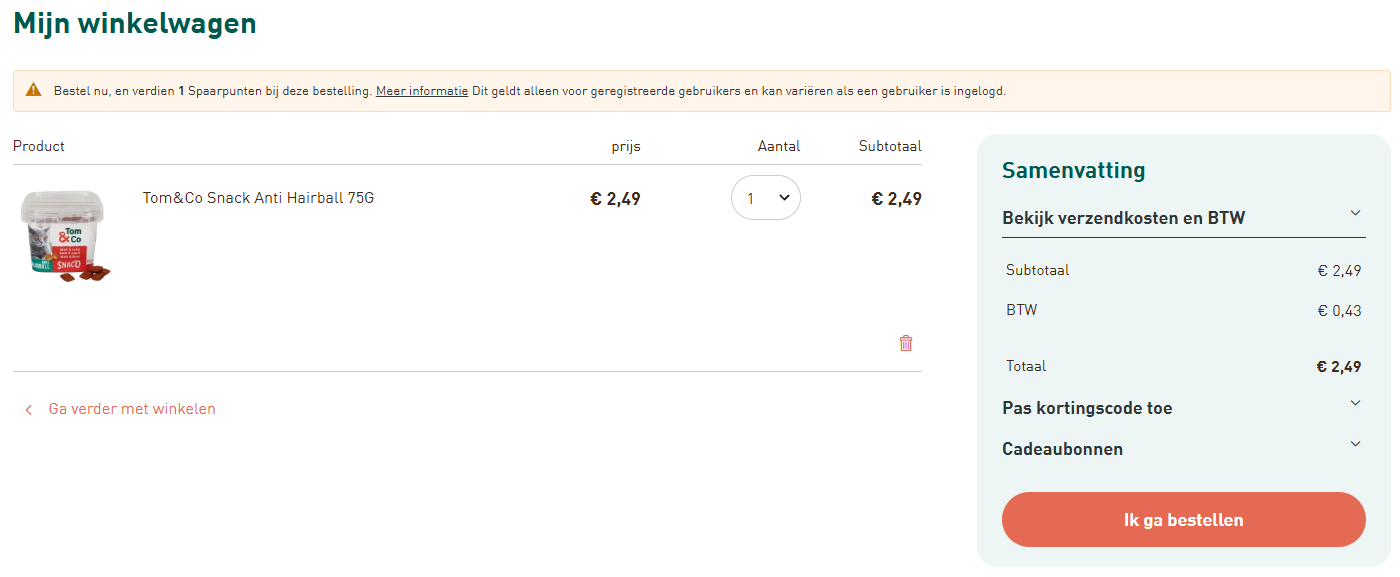Open the Meer informatie link
1400x577 pixels.
(422, 91)
